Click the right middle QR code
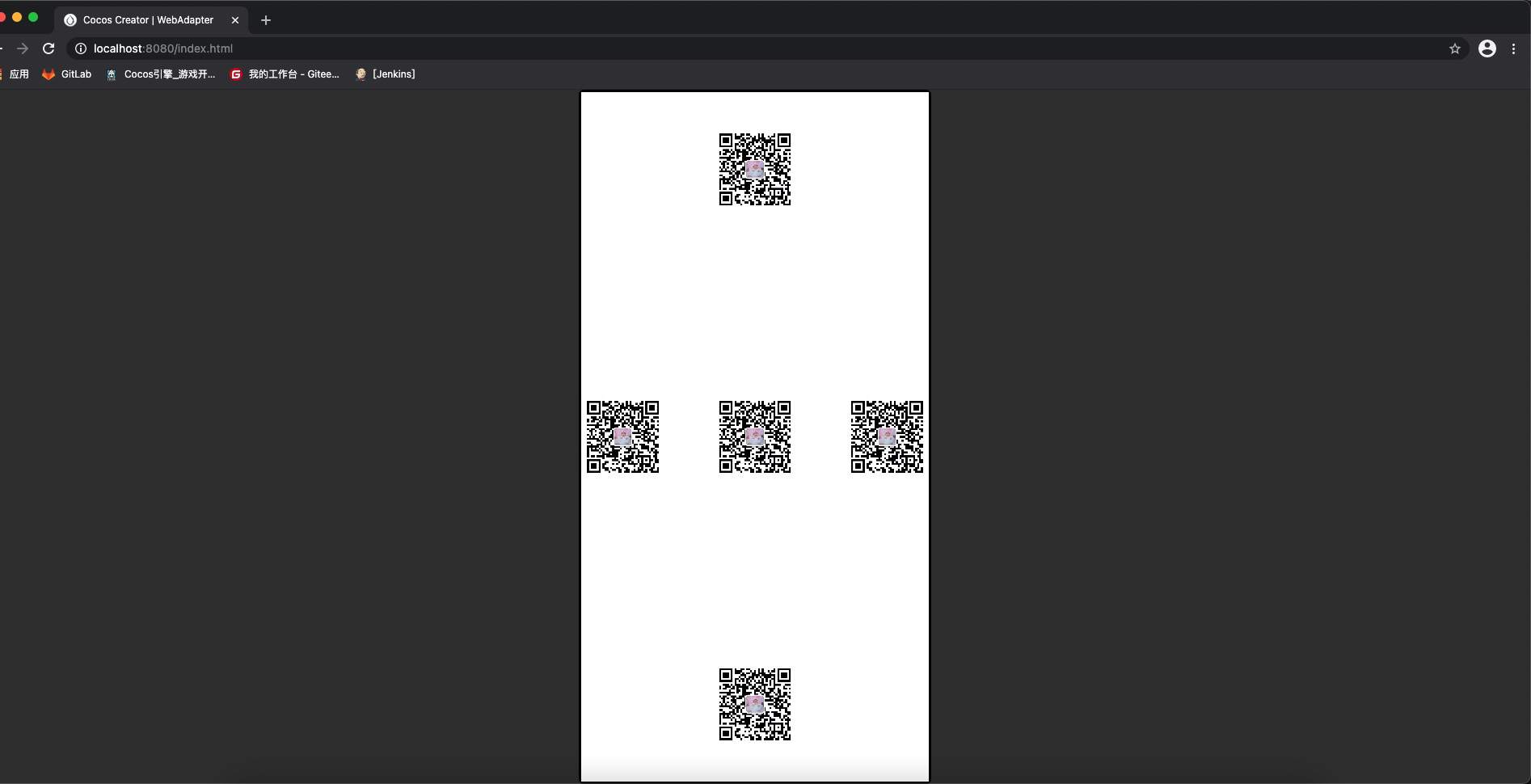The image size is (1531, 784). pyautogui.click(x=887, y=436)
